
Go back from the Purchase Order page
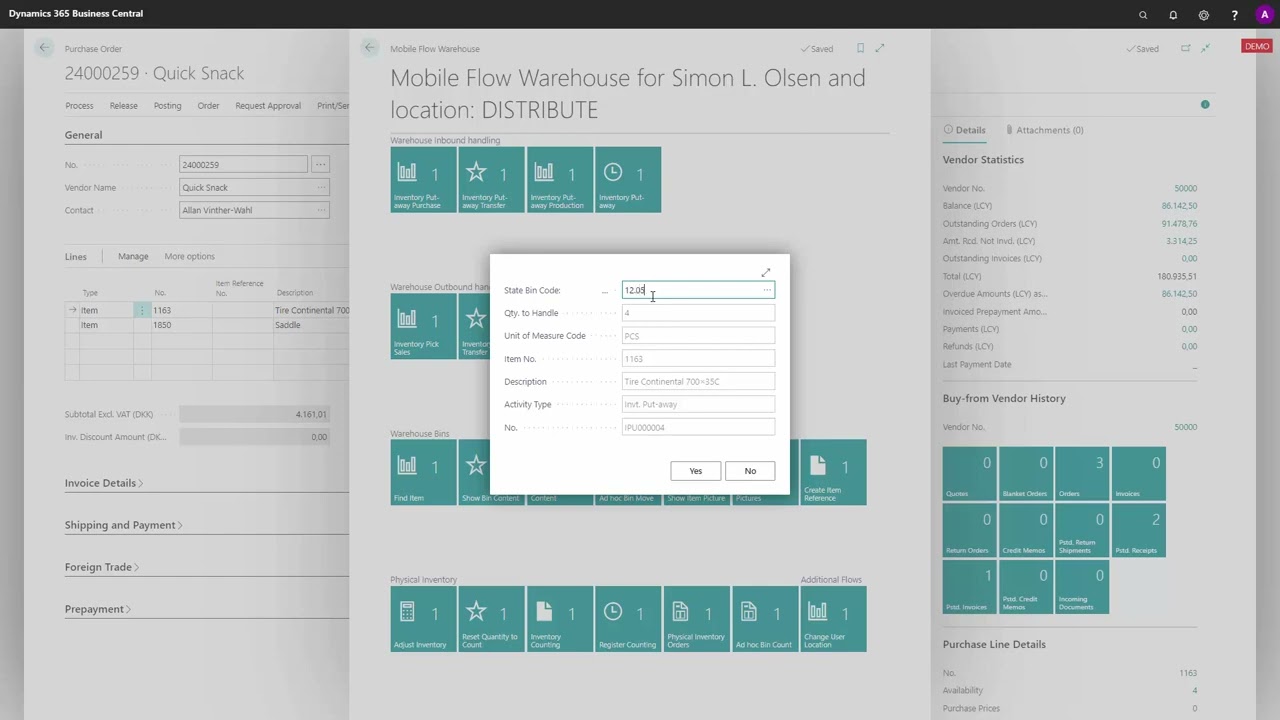44,48
